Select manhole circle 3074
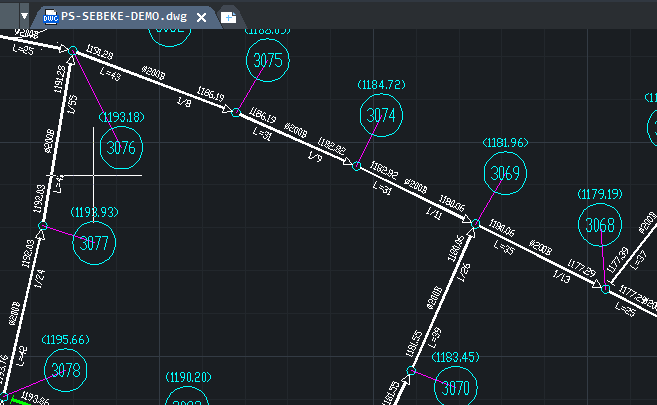 382,117
